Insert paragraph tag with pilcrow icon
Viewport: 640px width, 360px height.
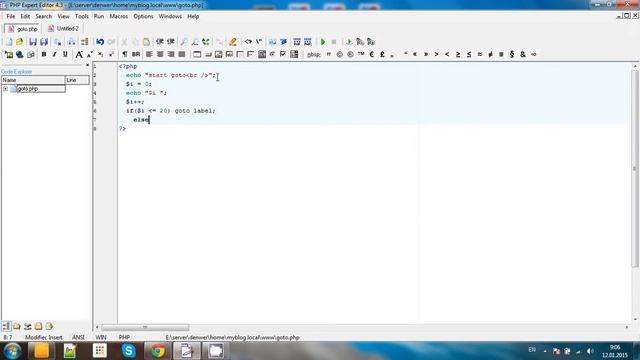(x=124, y=54)
